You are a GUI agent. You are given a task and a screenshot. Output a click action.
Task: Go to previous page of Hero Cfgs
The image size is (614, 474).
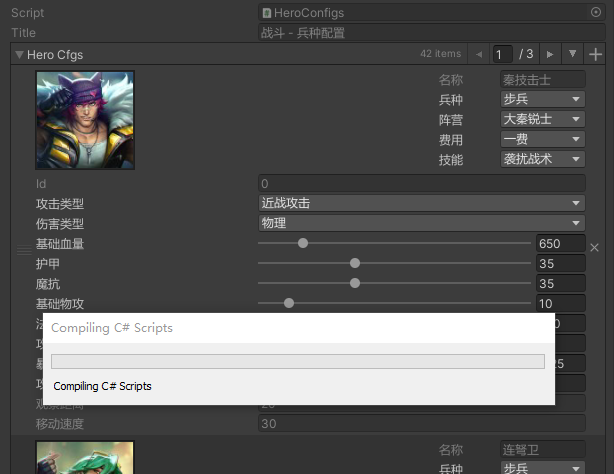(479, 54)
